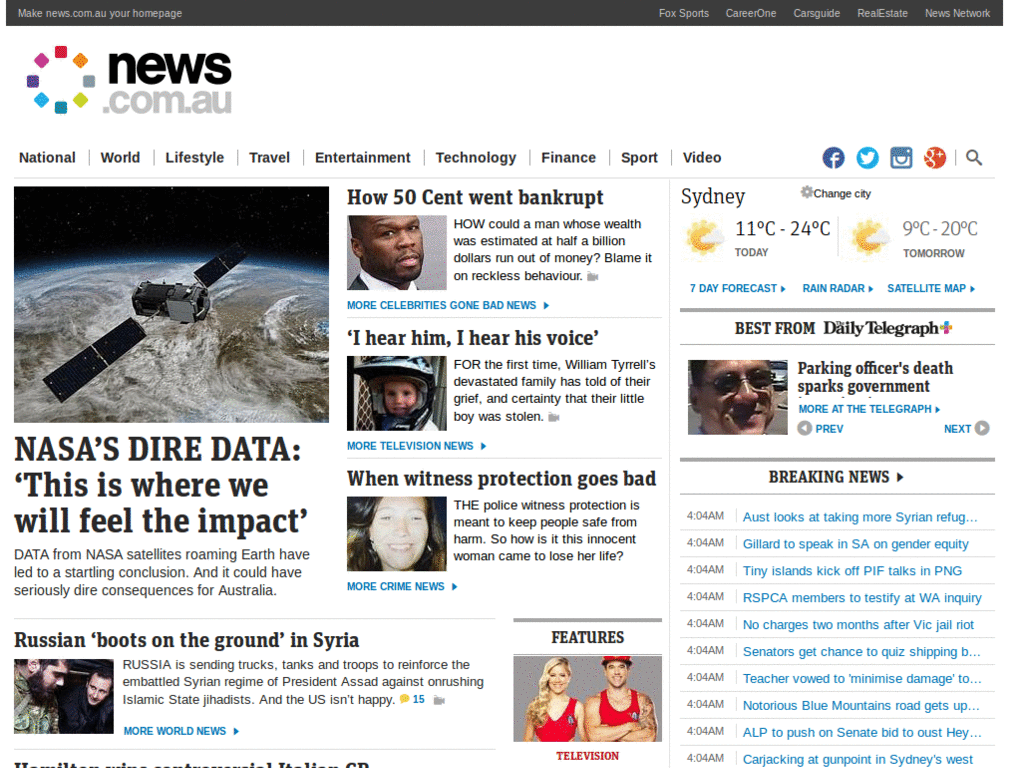The width and height of the screenshot is (1024, 768).
Task: Click the Daily Telegraph logo
Action: pyautogui.click(x=887, y=328)
